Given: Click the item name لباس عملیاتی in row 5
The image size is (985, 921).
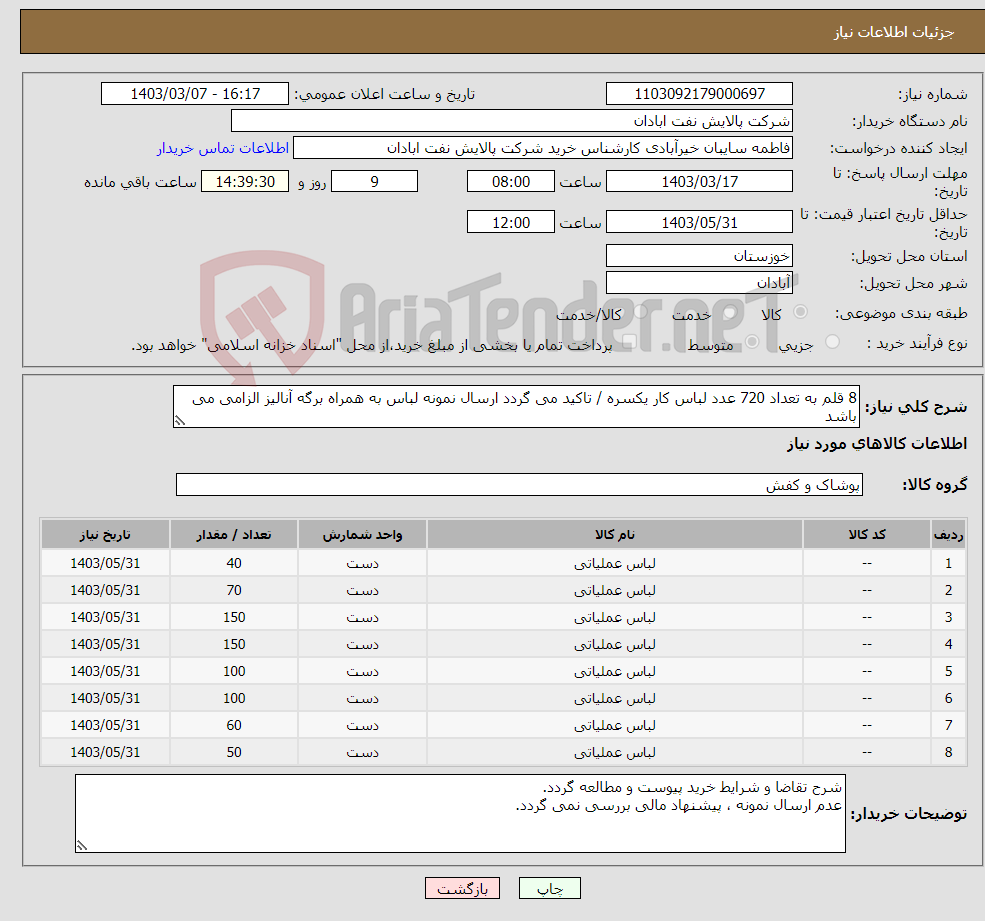Looking at the screenshot, I should click(x=615, y=672).
